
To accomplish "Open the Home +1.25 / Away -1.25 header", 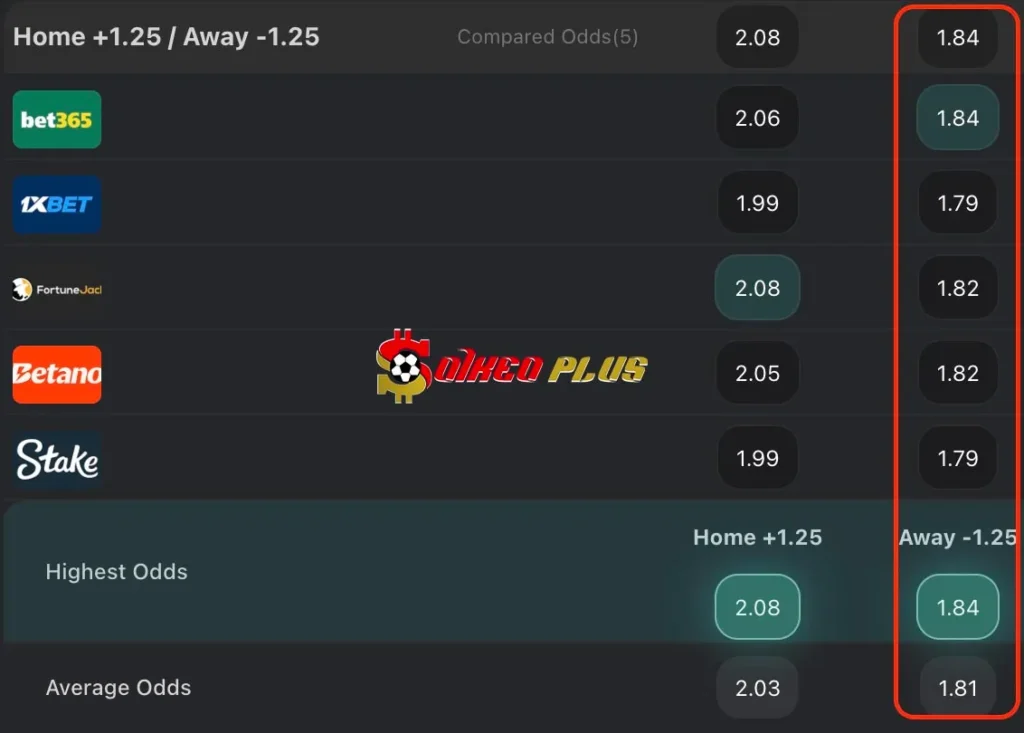I will coord(166,37).
